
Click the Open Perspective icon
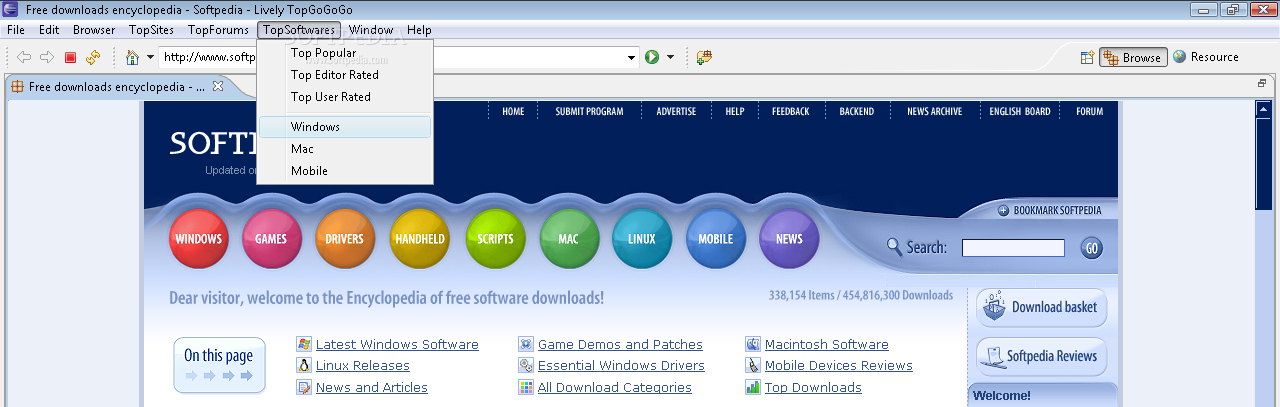point(1087,57)
